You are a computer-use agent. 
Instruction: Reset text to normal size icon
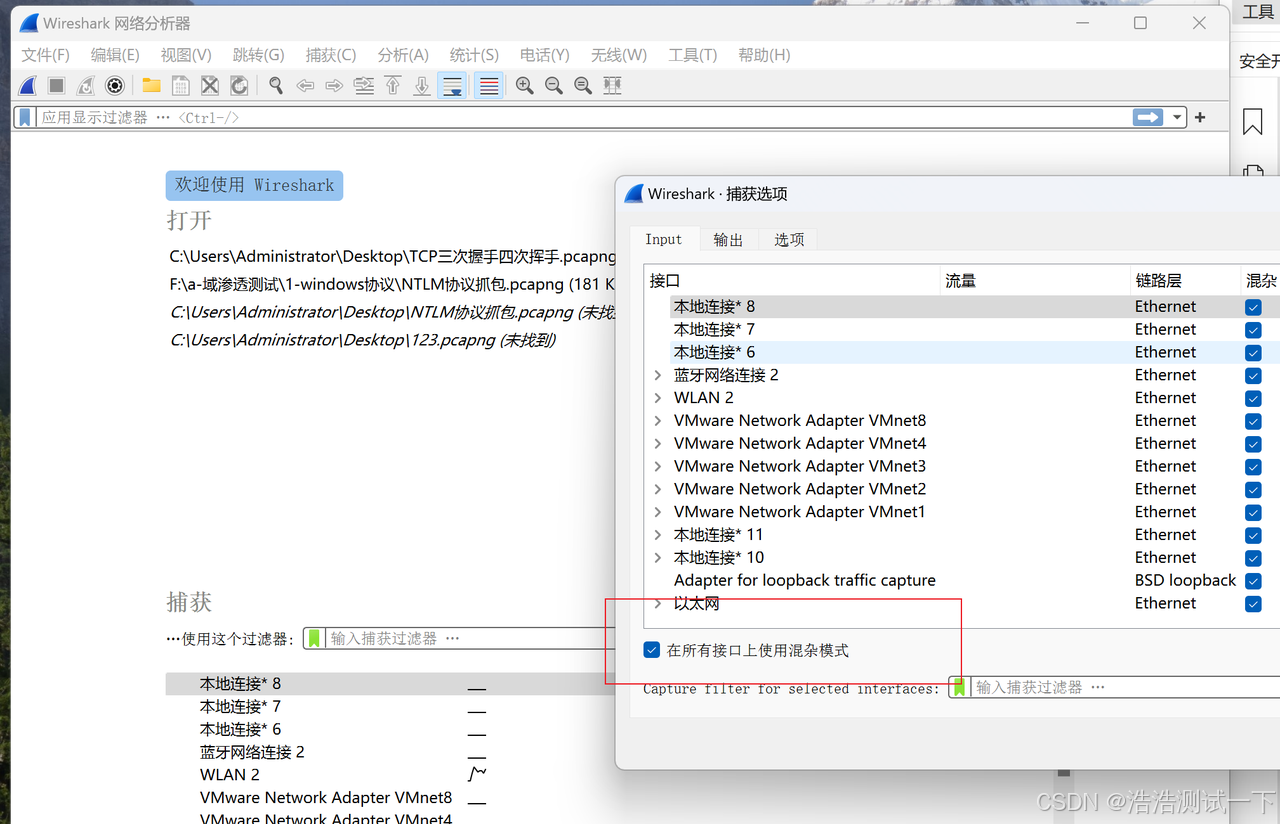(583, 86)
